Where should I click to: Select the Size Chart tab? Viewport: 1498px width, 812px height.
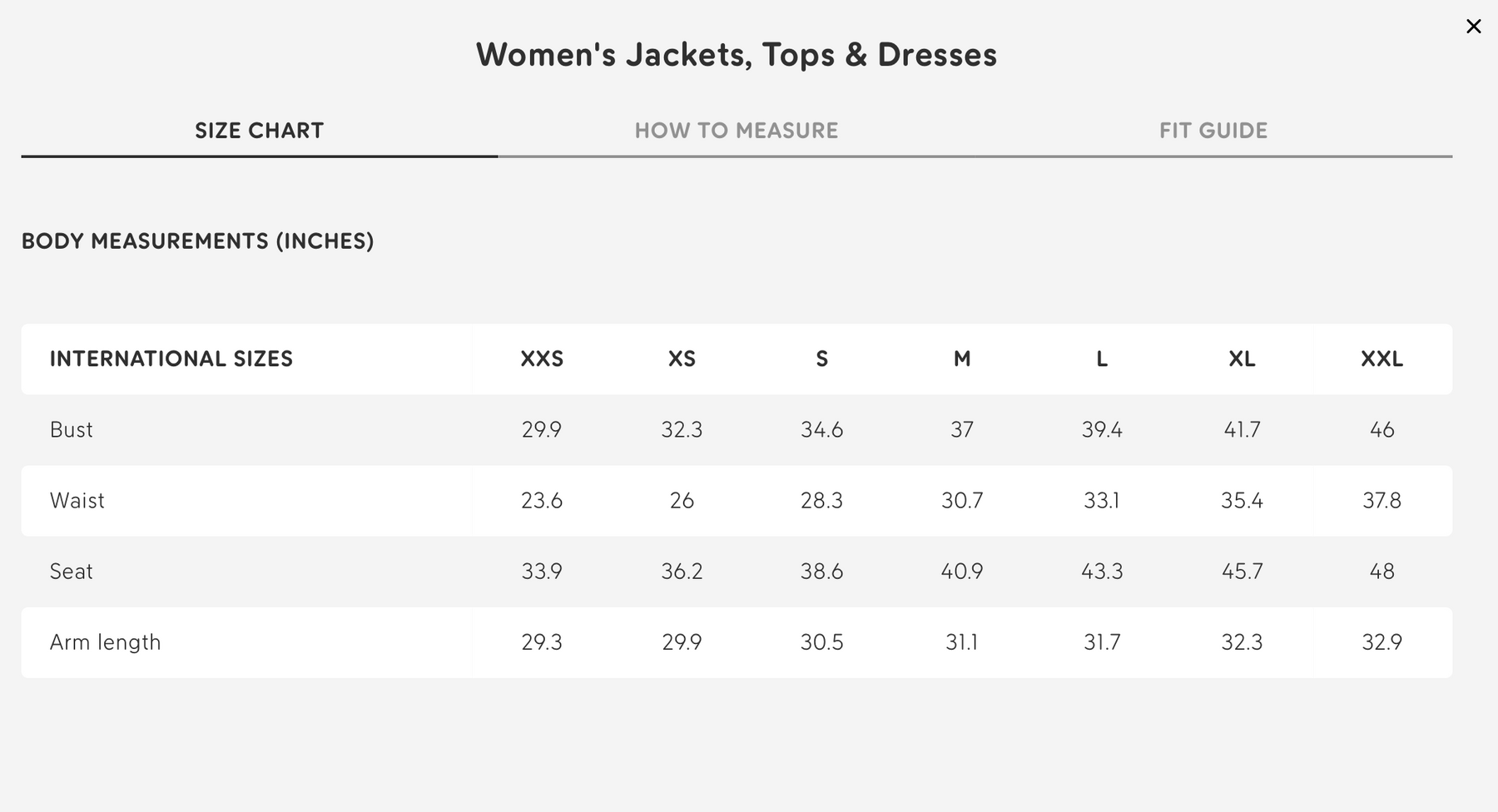259,131
